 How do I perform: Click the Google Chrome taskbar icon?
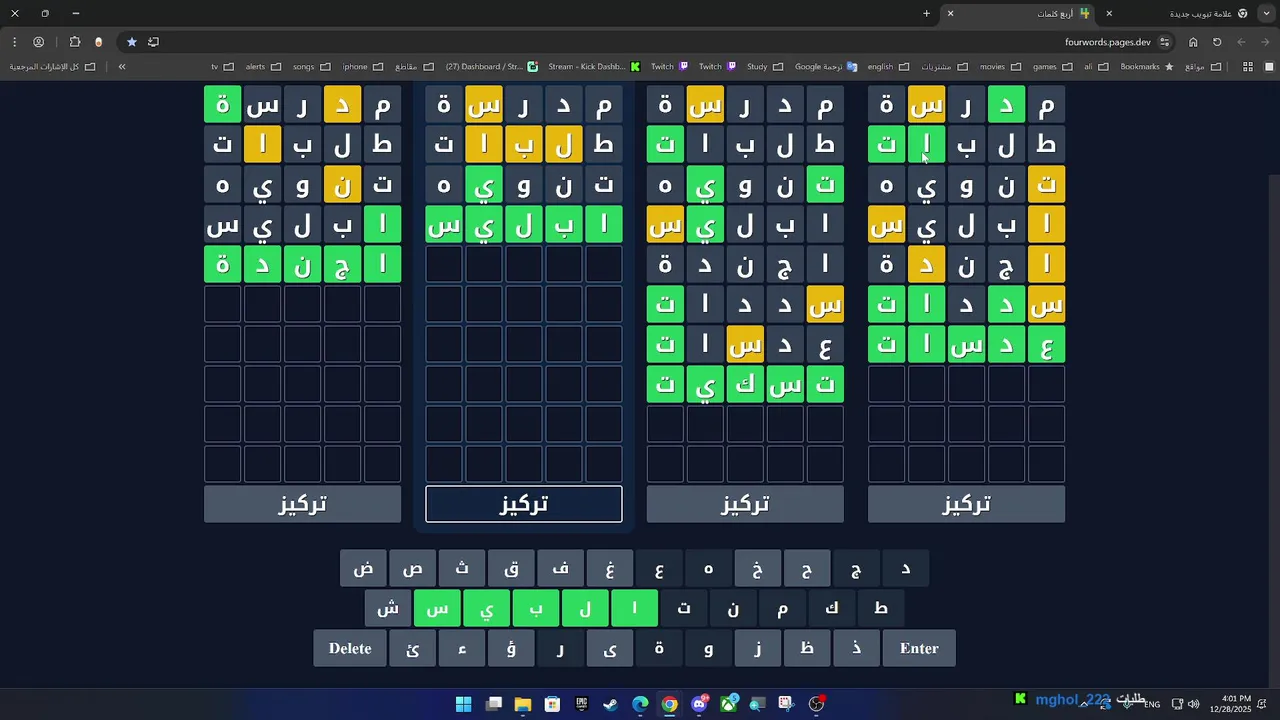point(669,704)
